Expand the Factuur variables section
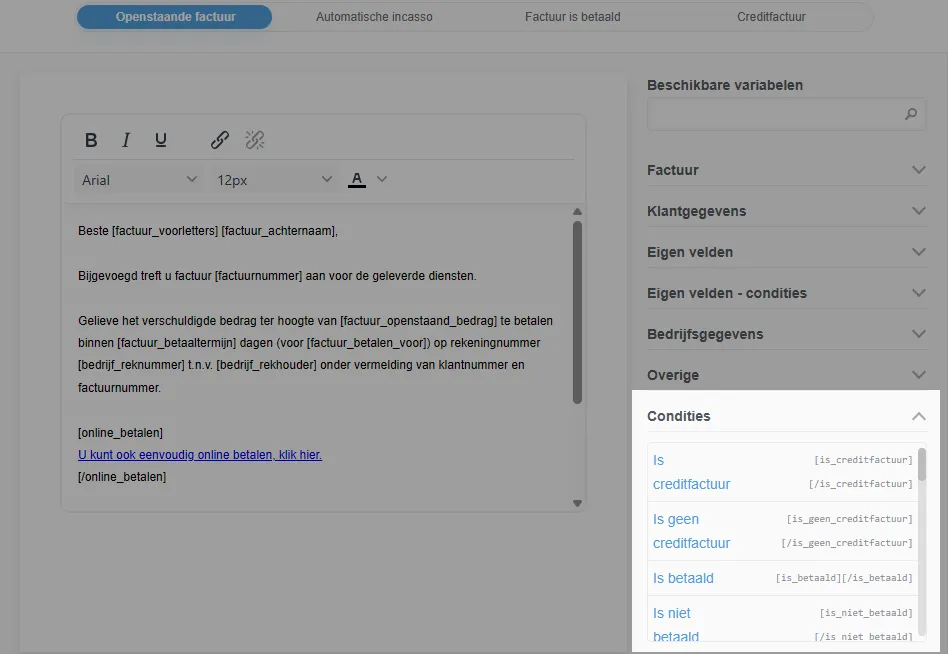The image size is (948, 654). [786, 170]
